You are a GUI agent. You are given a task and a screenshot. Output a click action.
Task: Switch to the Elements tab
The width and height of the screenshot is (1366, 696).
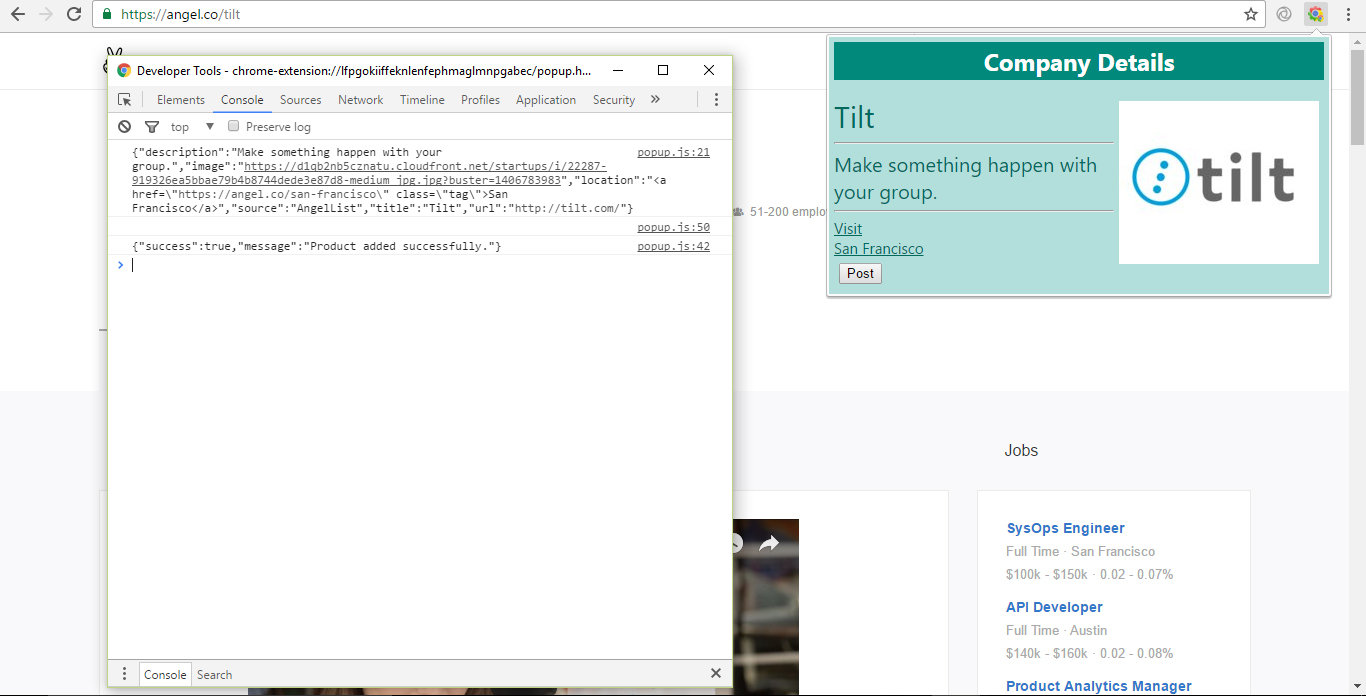pyautogui.click(x=181, y=100)
